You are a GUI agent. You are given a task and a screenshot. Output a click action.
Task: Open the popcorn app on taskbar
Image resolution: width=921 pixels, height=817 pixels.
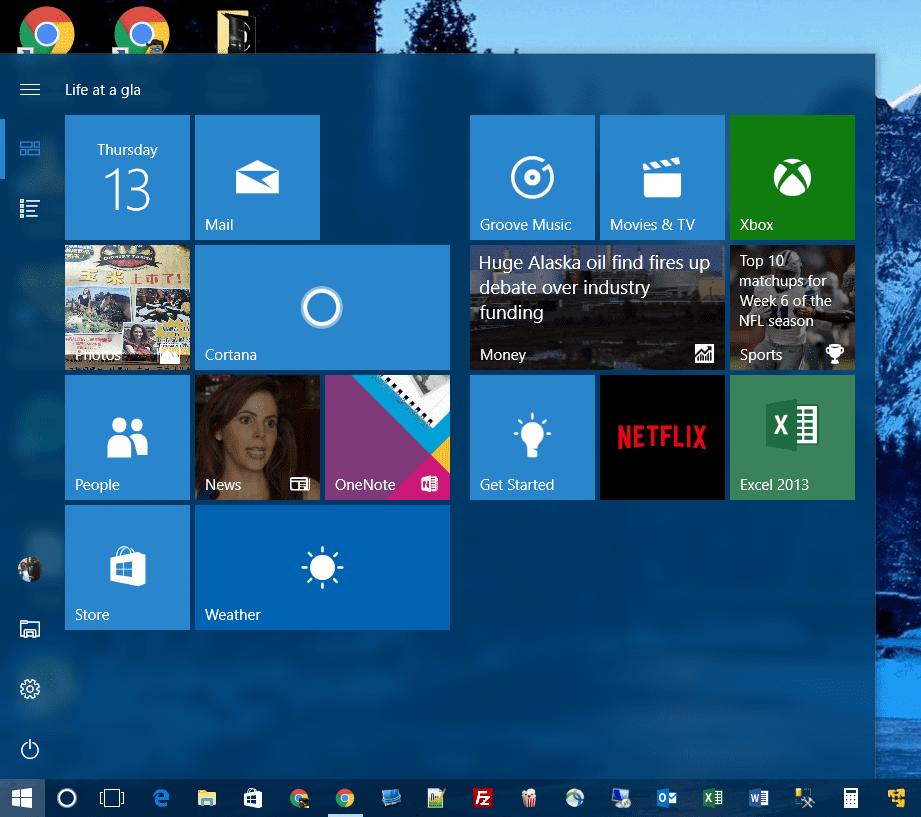coord(529,798)
